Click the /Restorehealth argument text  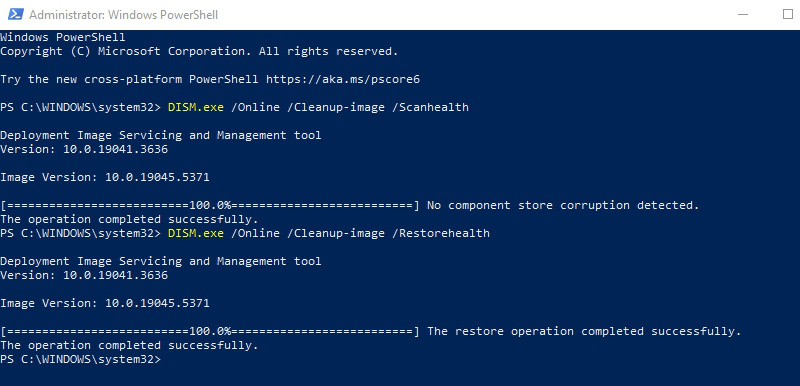click(441, 234)
